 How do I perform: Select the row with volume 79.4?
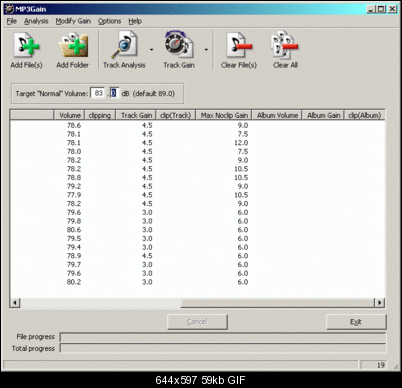(x=197, y=247)
